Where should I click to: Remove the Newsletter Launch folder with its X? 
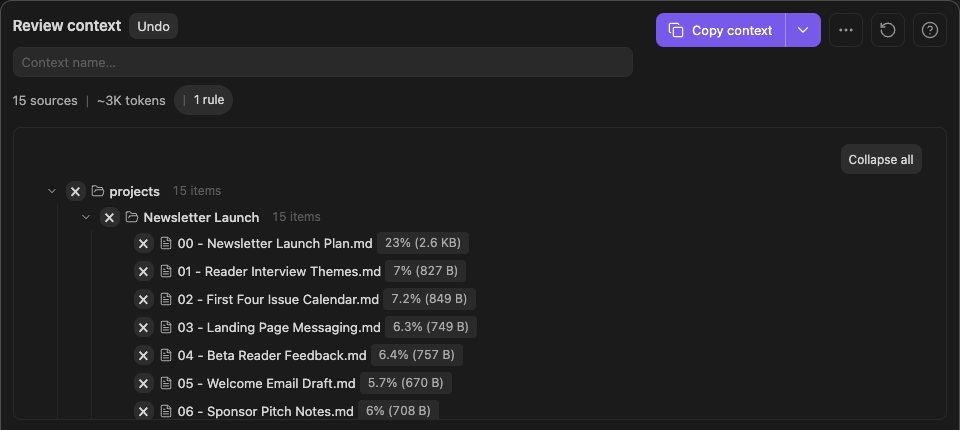[110, 217]
